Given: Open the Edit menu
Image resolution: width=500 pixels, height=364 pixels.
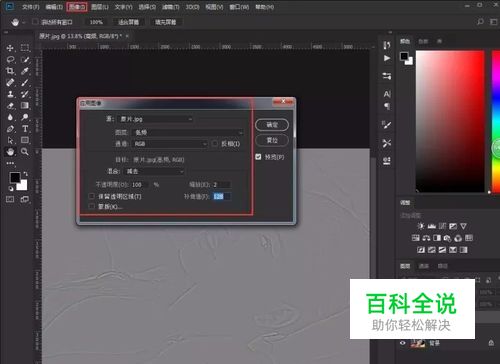Looking at the screenshot, I should (54, 7).
